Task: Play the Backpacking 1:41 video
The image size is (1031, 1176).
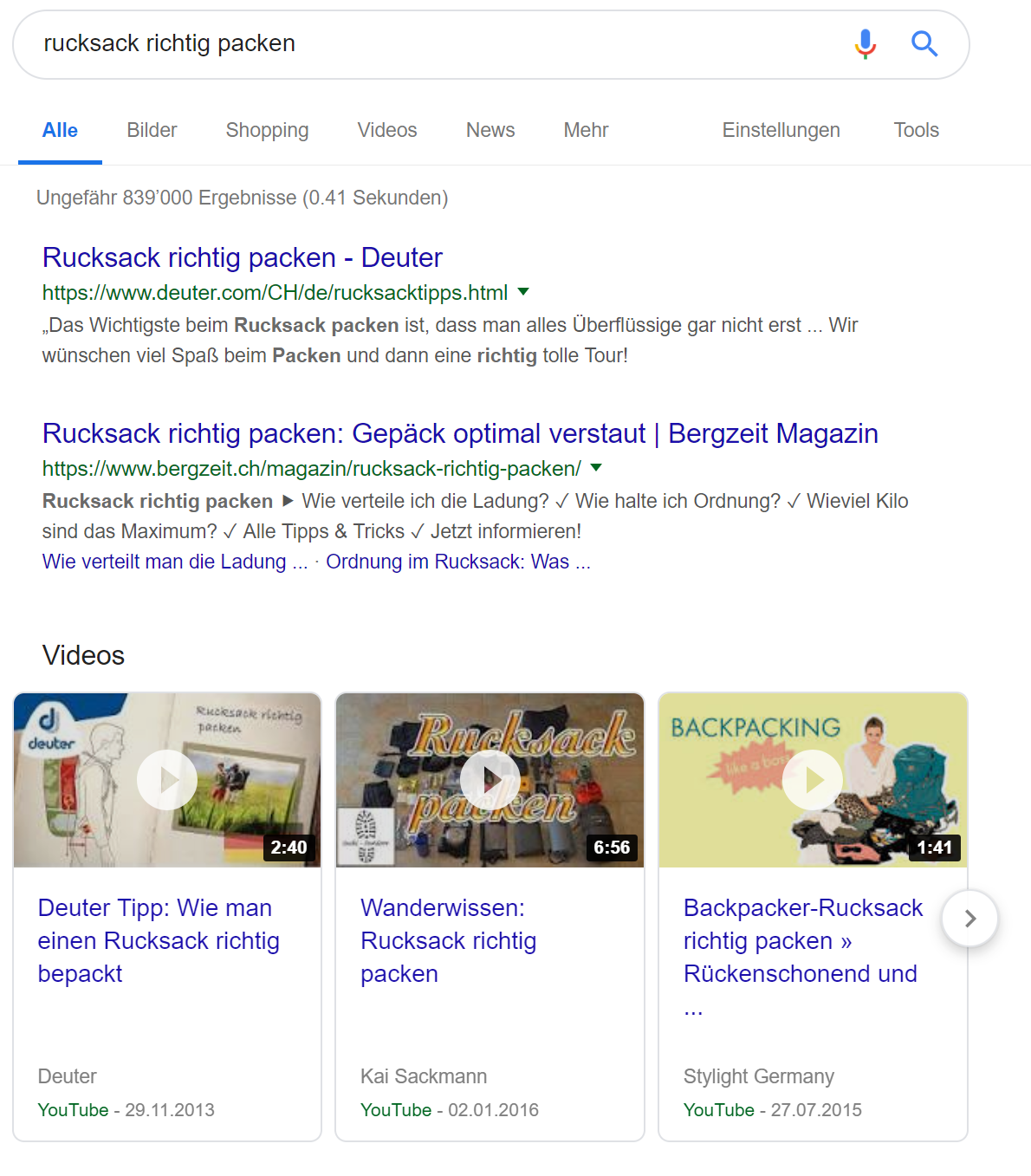Action: (x=813, y=780)
